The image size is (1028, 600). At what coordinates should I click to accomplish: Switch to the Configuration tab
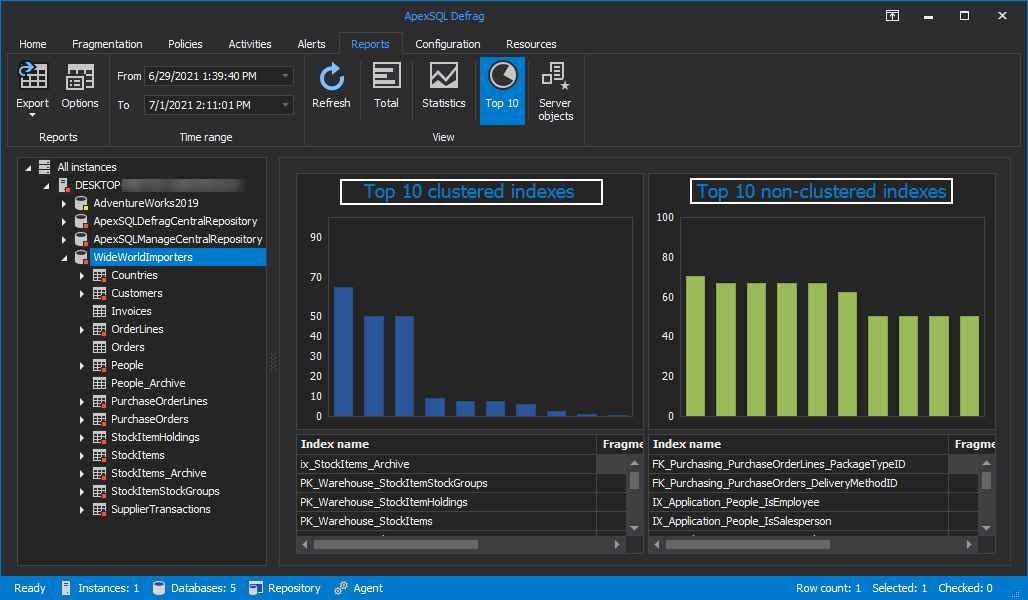click(x=448, y=44)
